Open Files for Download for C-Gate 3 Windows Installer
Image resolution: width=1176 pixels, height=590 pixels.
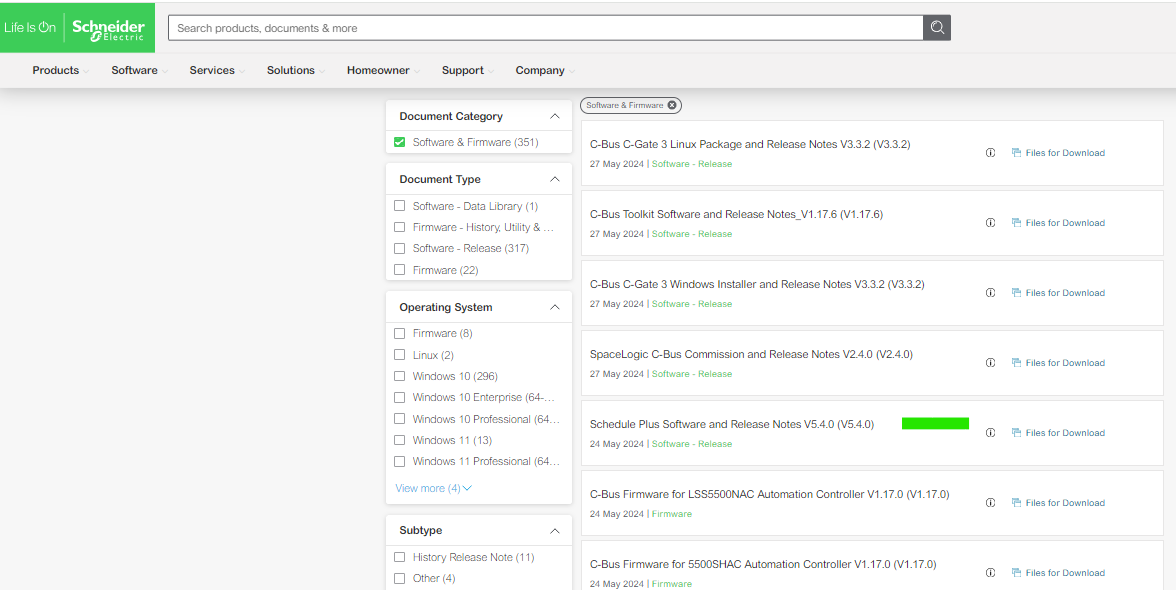click(1058, 292)
